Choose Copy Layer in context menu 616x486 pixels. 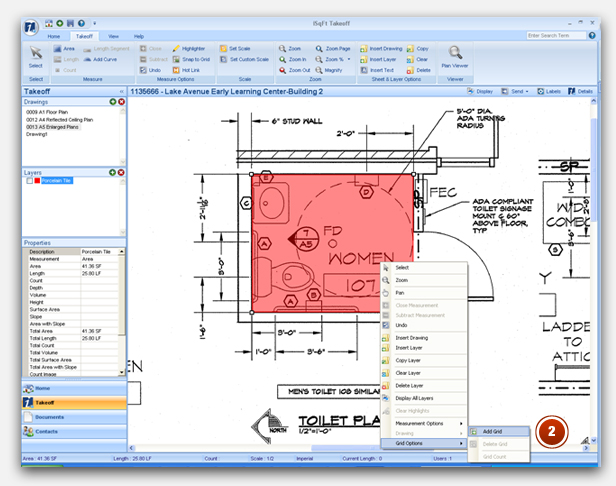point(424,360)
